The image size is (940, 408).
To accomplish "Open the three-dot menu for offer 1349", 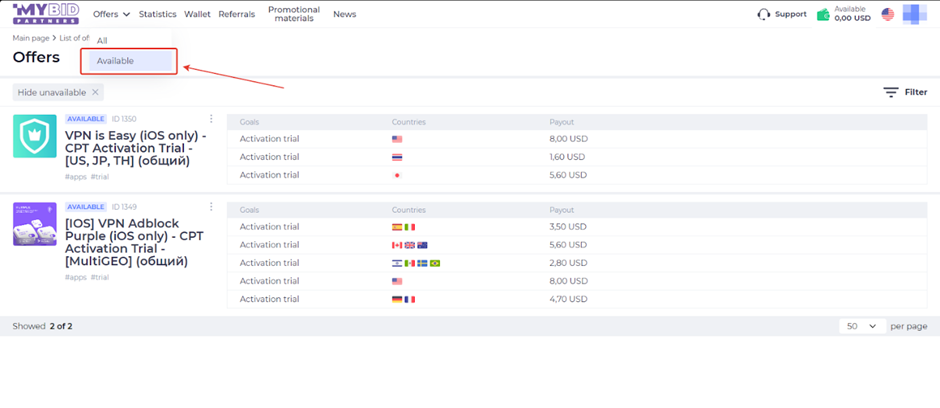I will 211,207.
